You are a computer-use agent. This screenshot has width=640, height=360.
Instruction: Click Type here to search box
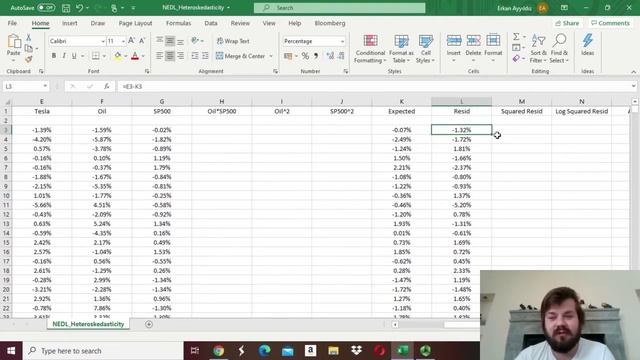tap(103, 351)
